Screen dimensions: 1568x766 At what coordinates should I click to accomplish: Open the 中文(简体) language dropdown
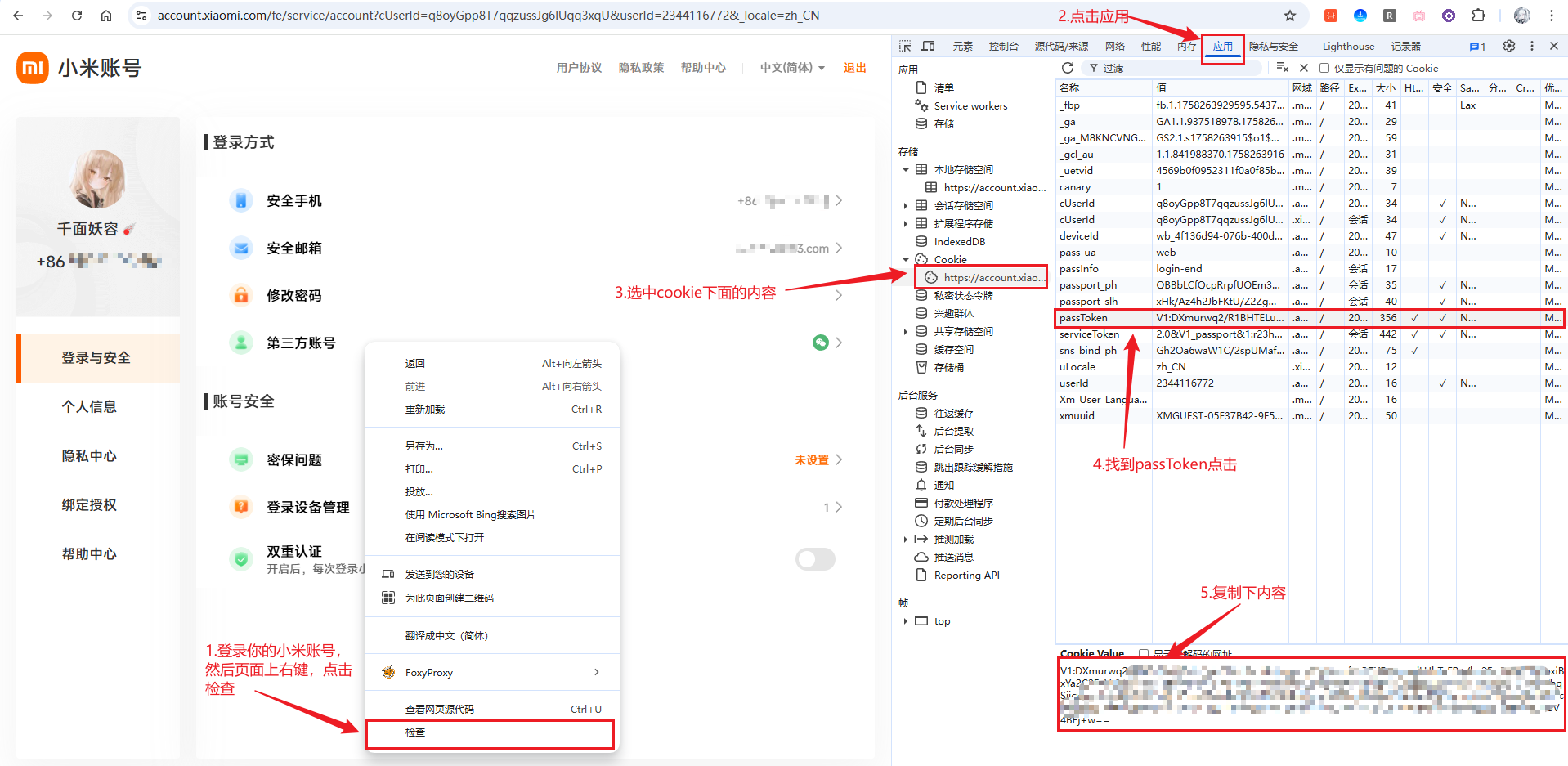(x=791, y=68)
